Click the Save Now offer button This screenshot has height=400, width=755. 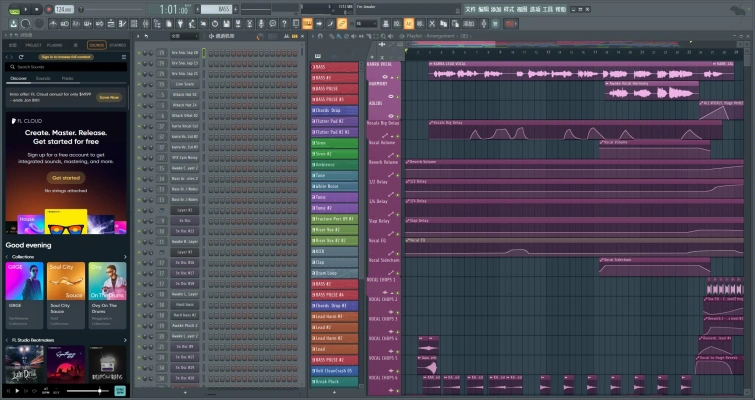point(108,97)
